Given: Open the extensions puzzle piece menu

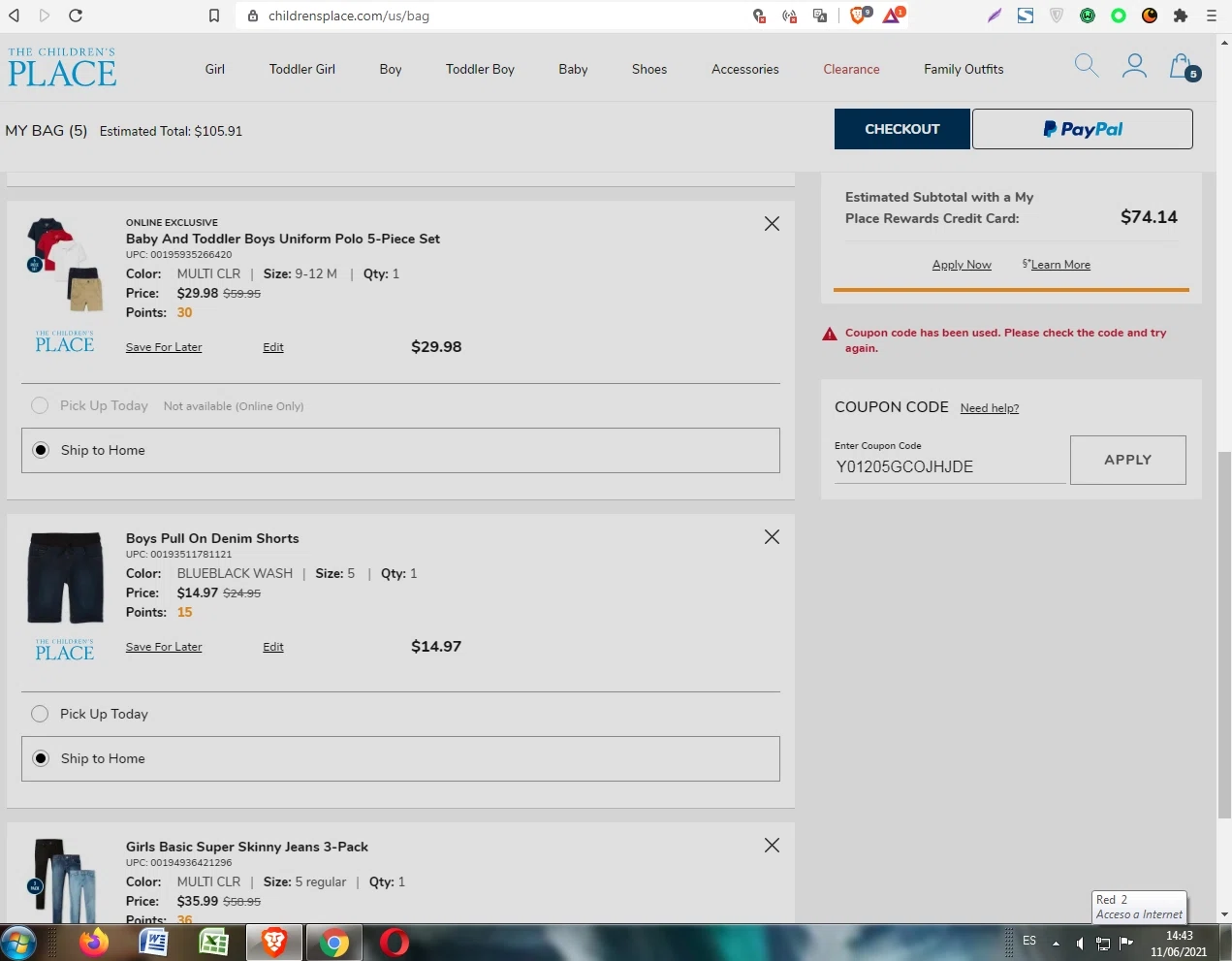Looking at the screenshot, I should pos(1181,16).
